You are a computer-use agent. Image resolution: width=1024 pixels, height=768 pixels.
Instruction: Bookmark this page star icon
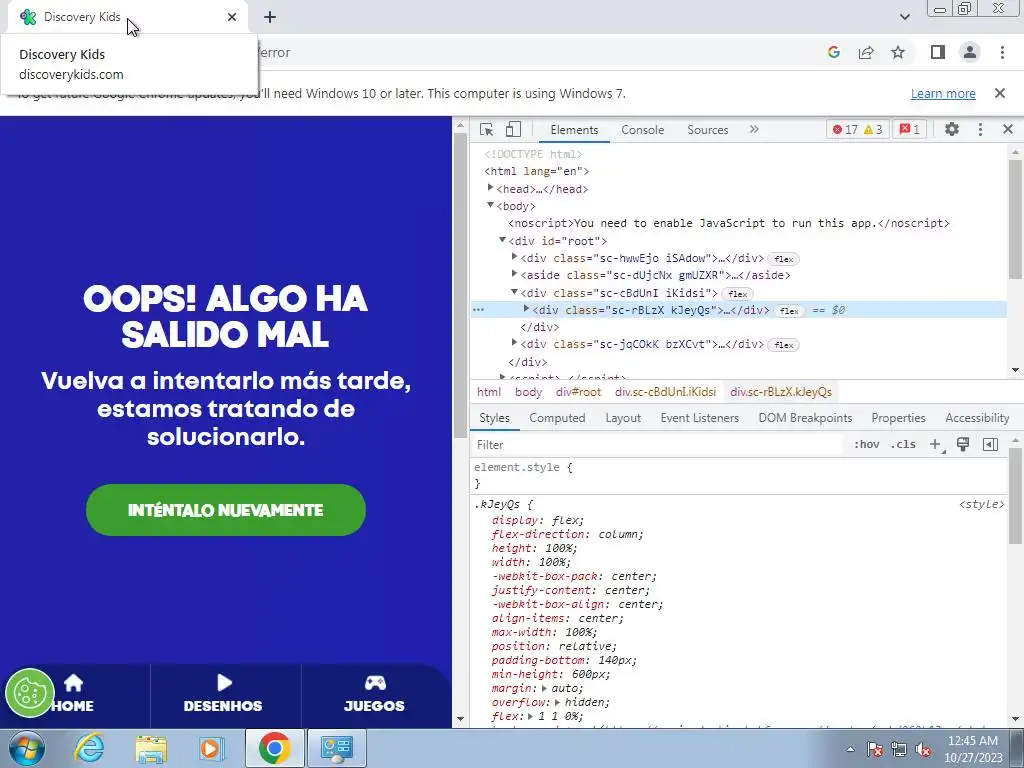(x=898, y=52)
